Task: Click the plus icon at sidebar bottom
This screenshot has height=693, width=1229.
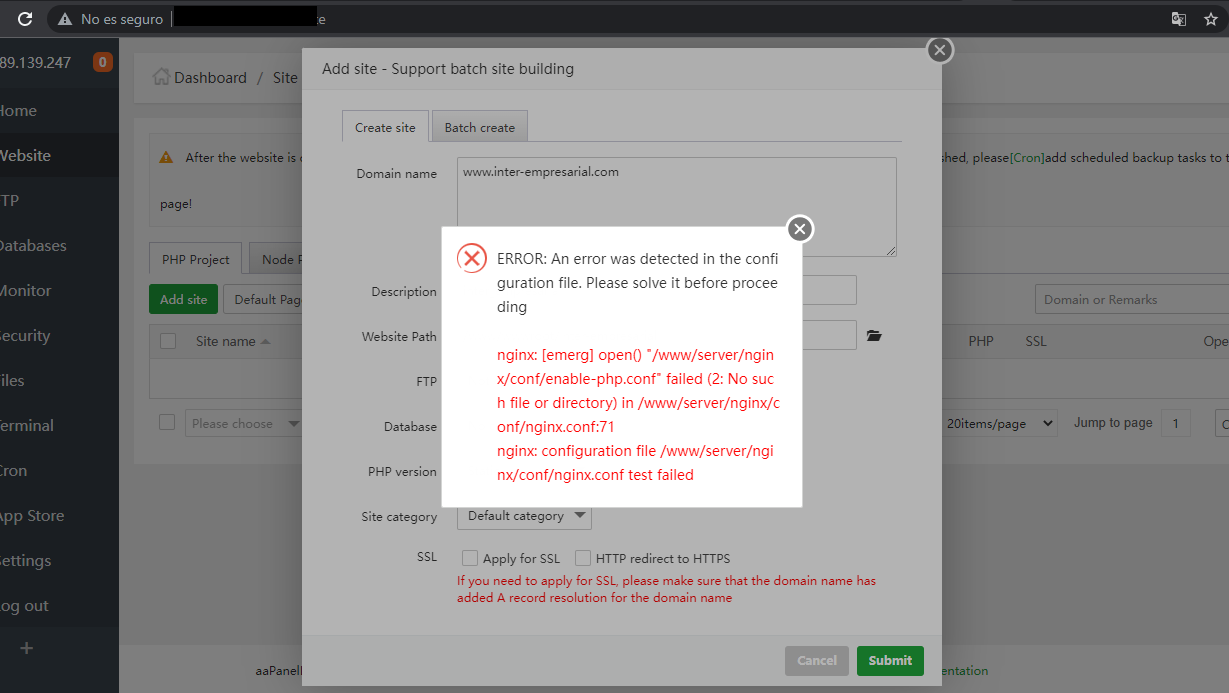Action: [x=25, y=648]
